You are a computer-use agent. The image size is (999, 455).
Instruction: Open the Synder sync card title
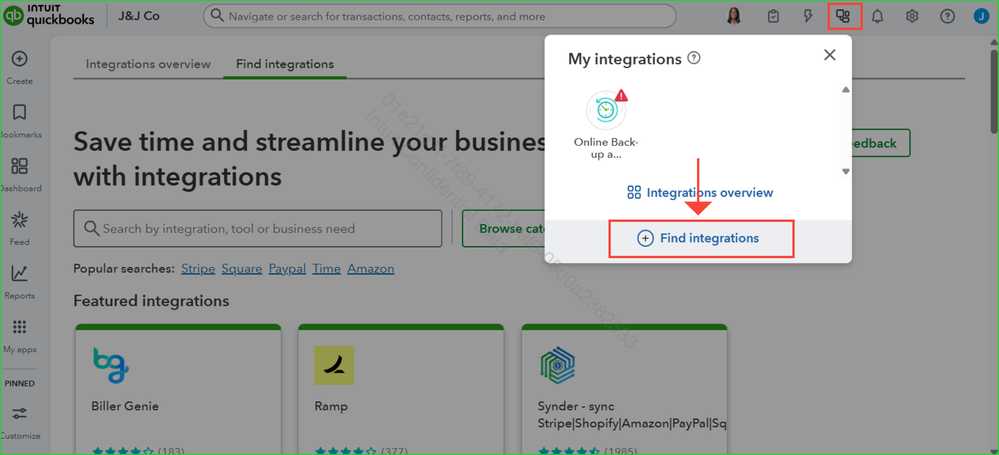632,414
